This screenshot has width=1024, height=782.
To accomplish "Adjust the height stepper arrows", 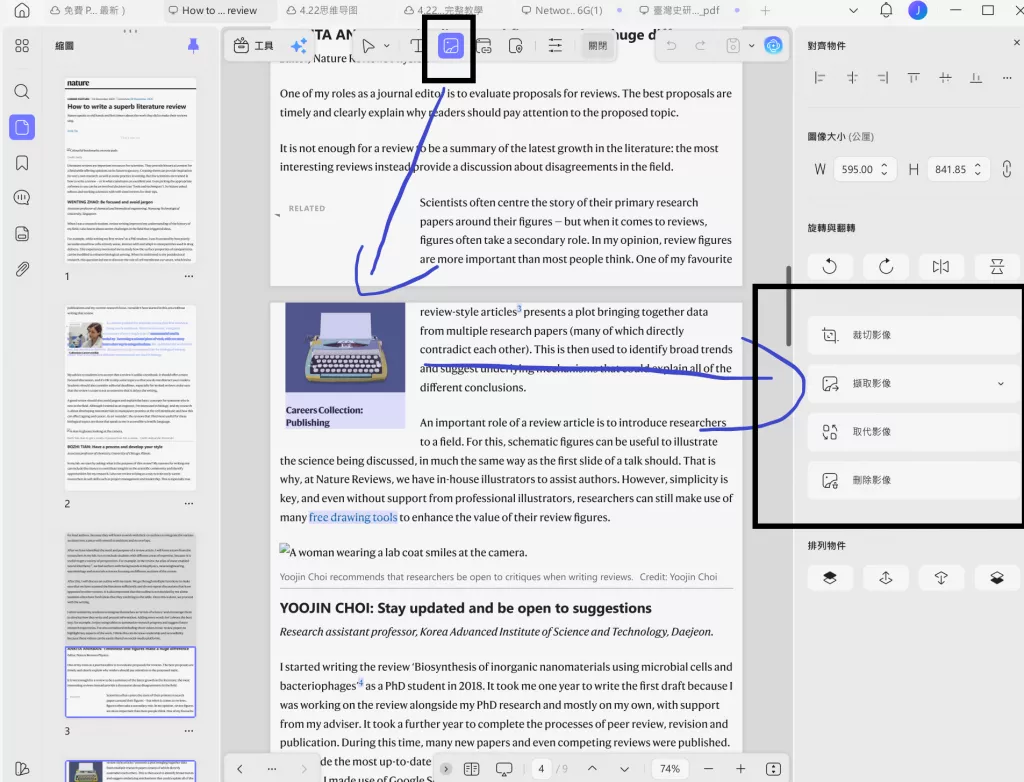I will click(x=978, y=169).
